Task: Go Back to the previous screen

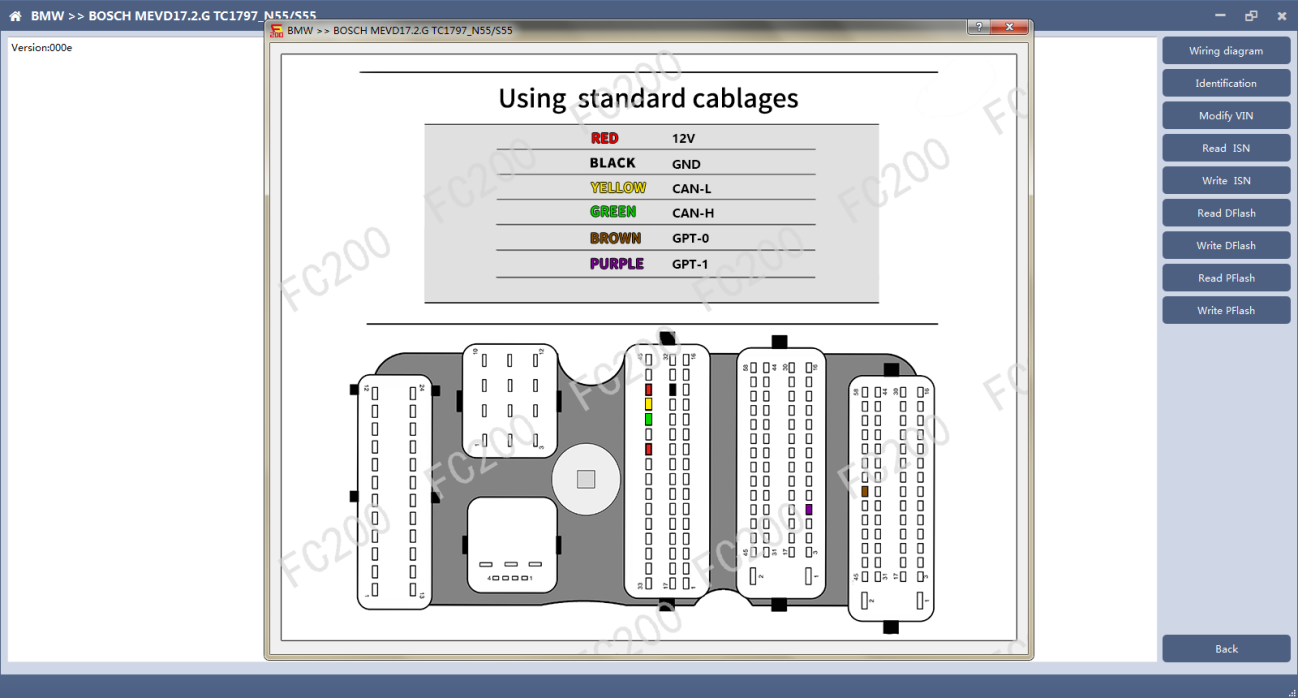Action: [x=1226, y=649]
